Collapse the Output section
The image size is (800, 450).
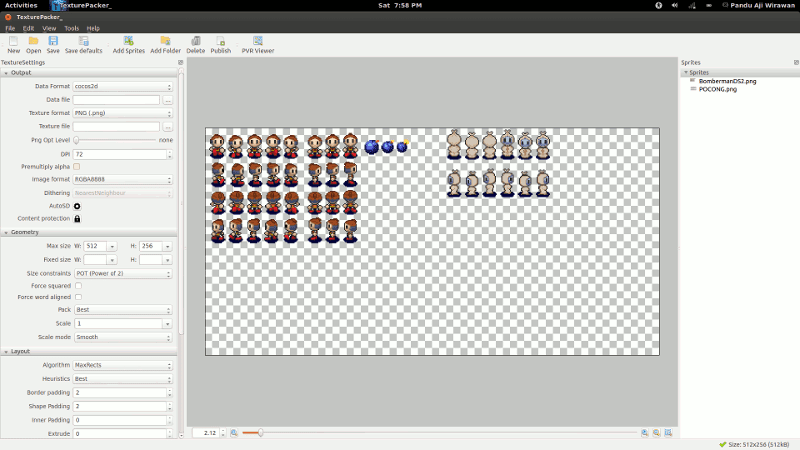click(x=6, y=73)
